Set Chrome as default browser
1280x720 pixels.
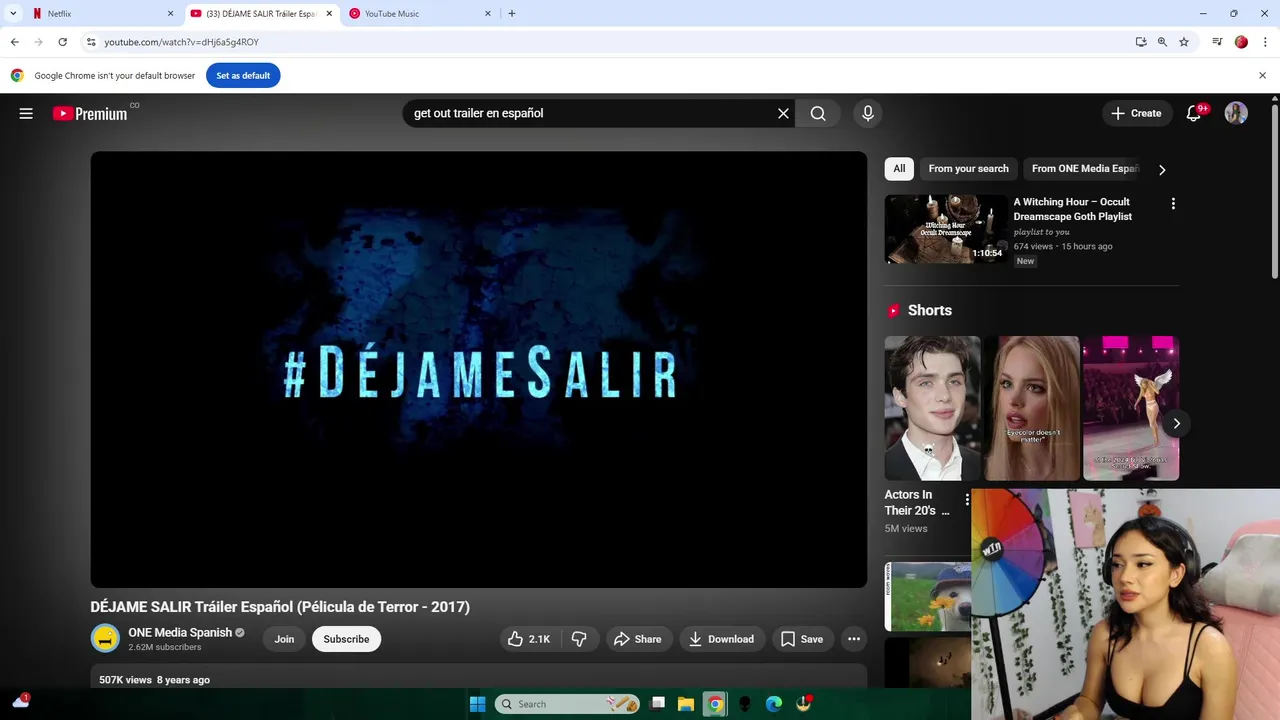coord(243,76)
